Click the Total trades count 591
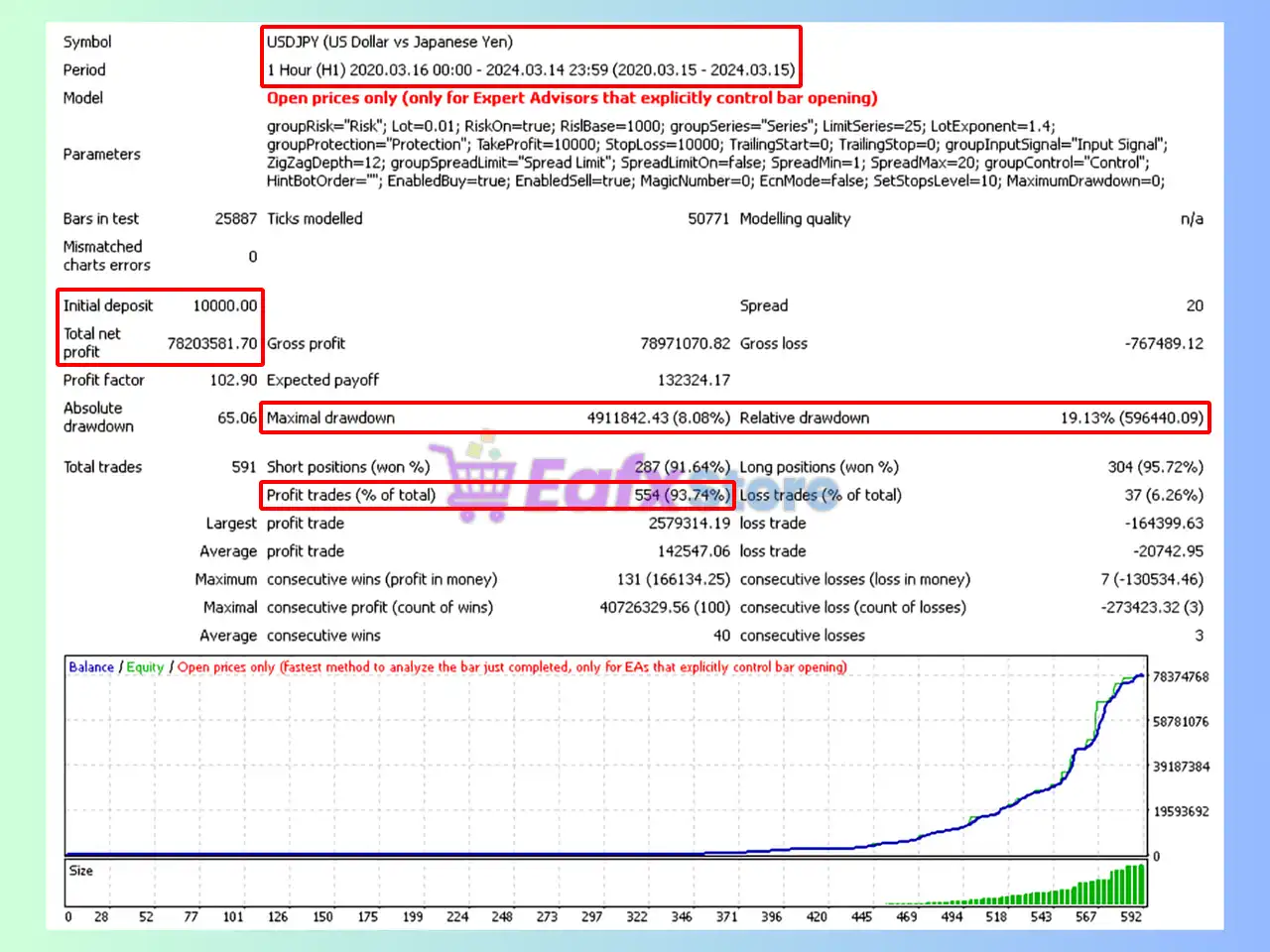 click(x=243, y=467)
